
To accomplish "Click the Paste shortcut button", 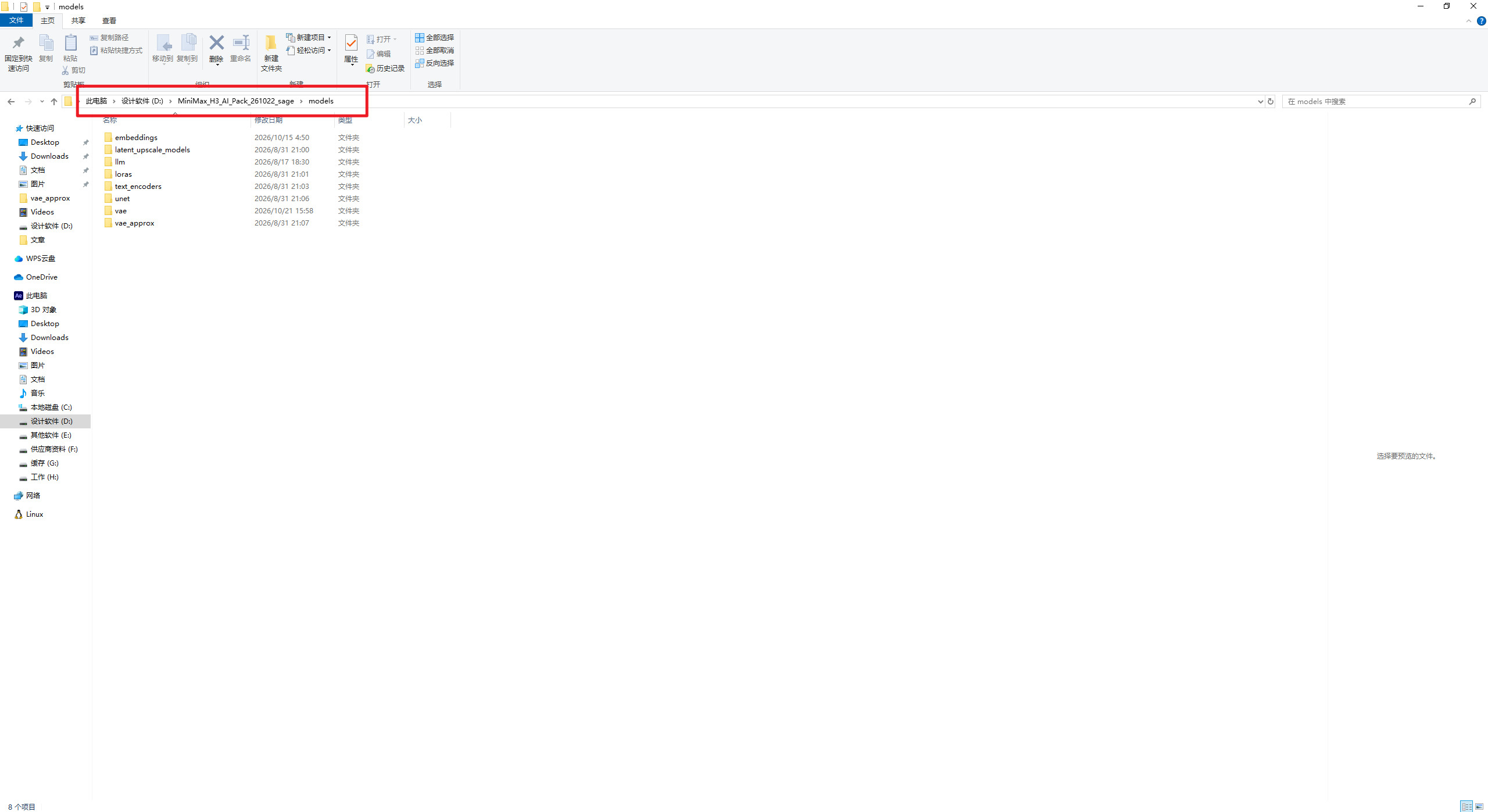I will (x=116, y=51).
